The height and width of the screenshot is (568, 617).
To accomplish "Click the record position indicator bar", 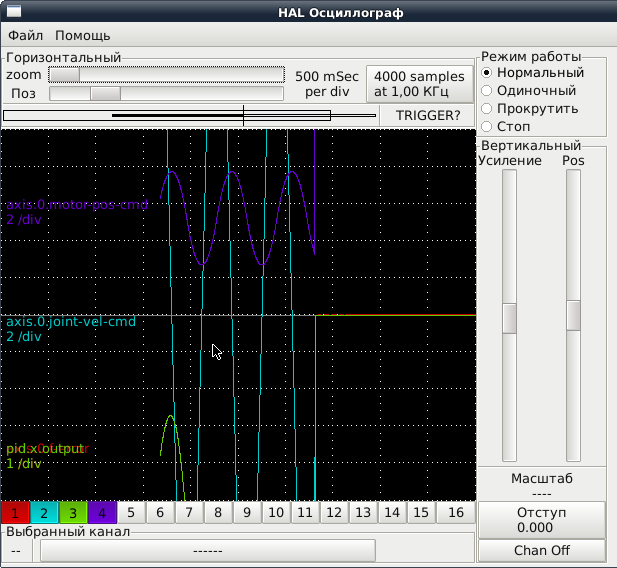I will [190, 115].
